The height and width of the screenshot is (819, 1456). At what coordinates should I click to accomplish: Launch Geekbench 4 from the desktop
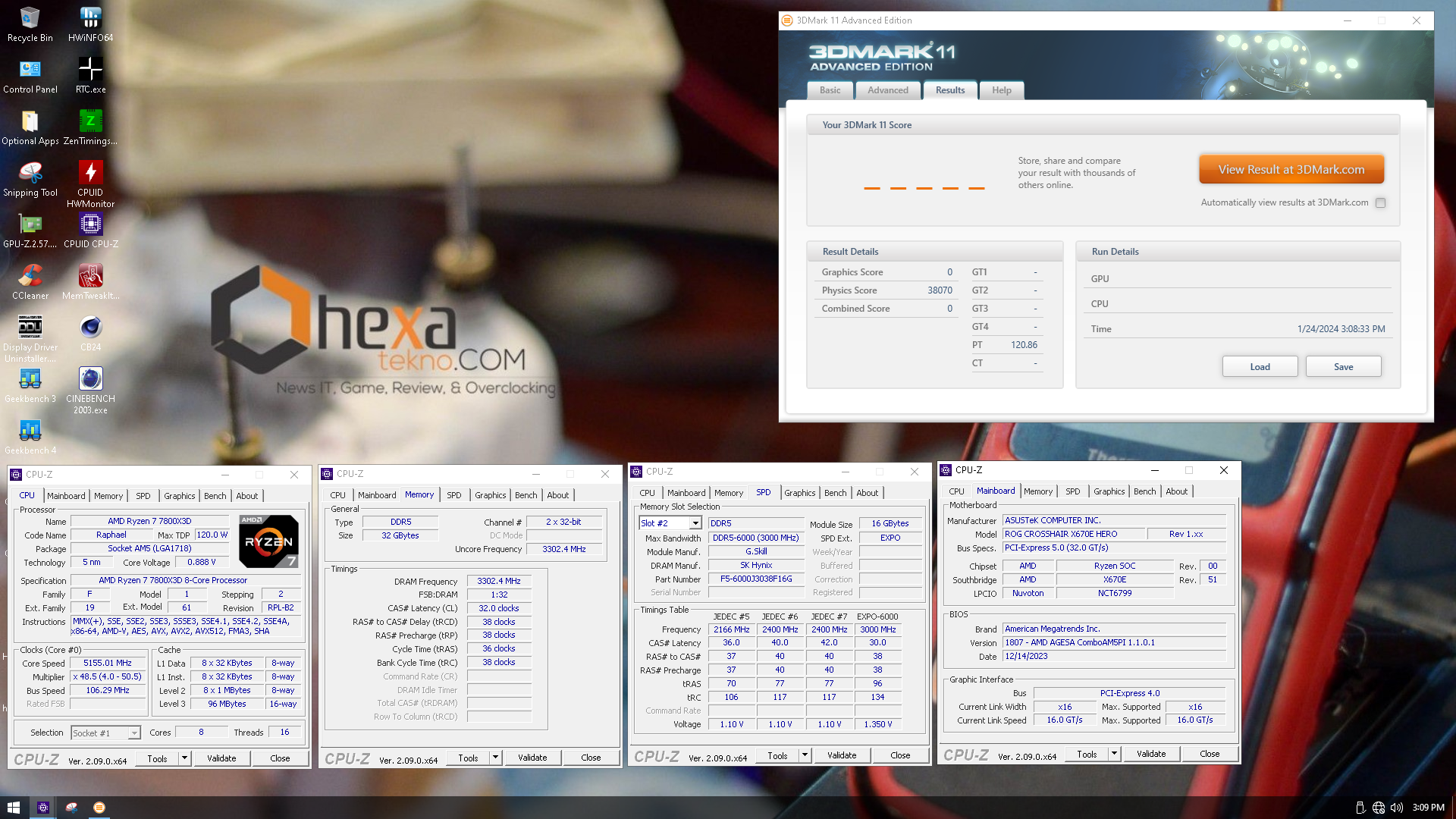pyautogui.click(x=30, y=437)
